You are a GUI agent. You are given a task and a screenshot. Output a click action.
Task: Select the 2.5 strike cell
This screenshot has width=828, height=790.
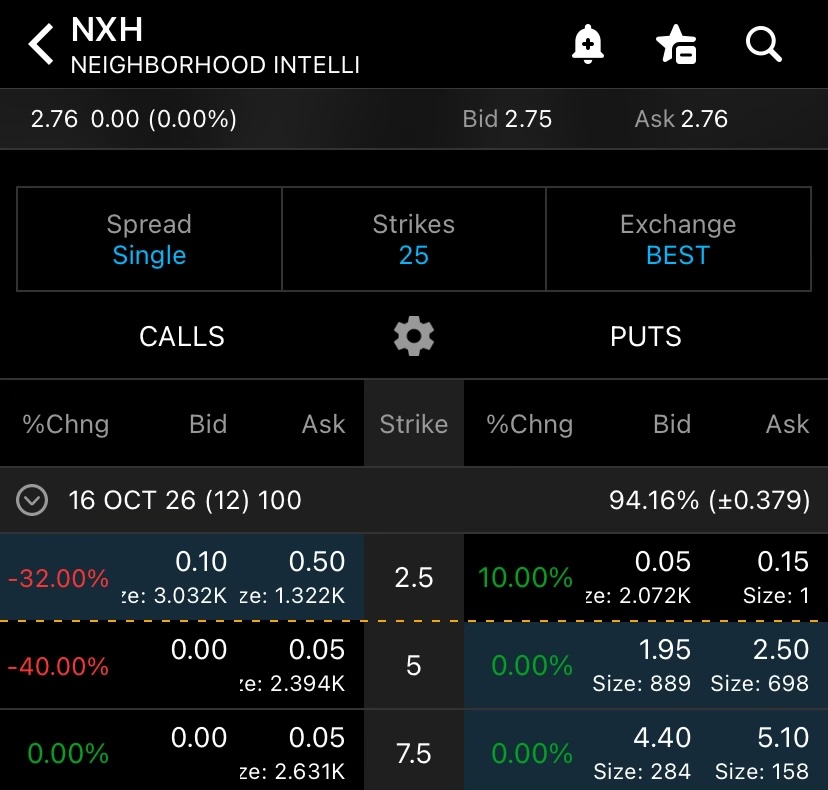[x=414, y=577]
